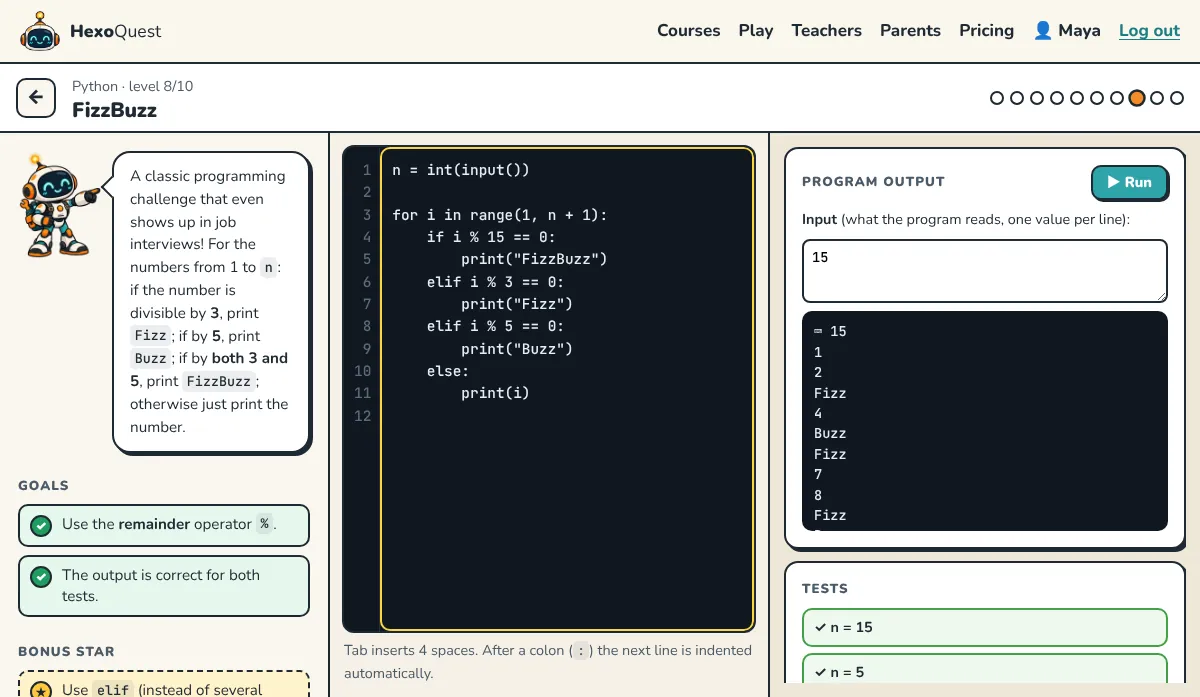
Task: Select the sixth level progress dot
Action: point(1097,98)
